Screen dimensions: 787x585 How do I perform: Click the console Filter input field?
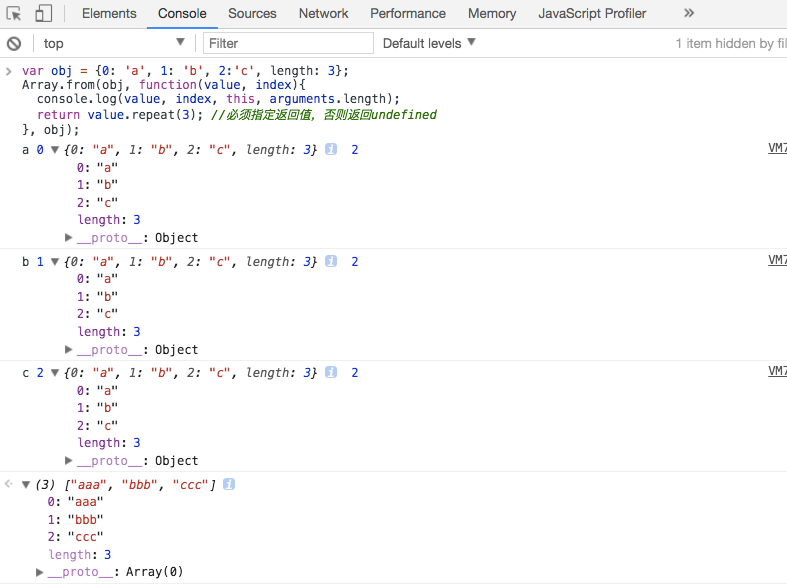pos(288,44)
